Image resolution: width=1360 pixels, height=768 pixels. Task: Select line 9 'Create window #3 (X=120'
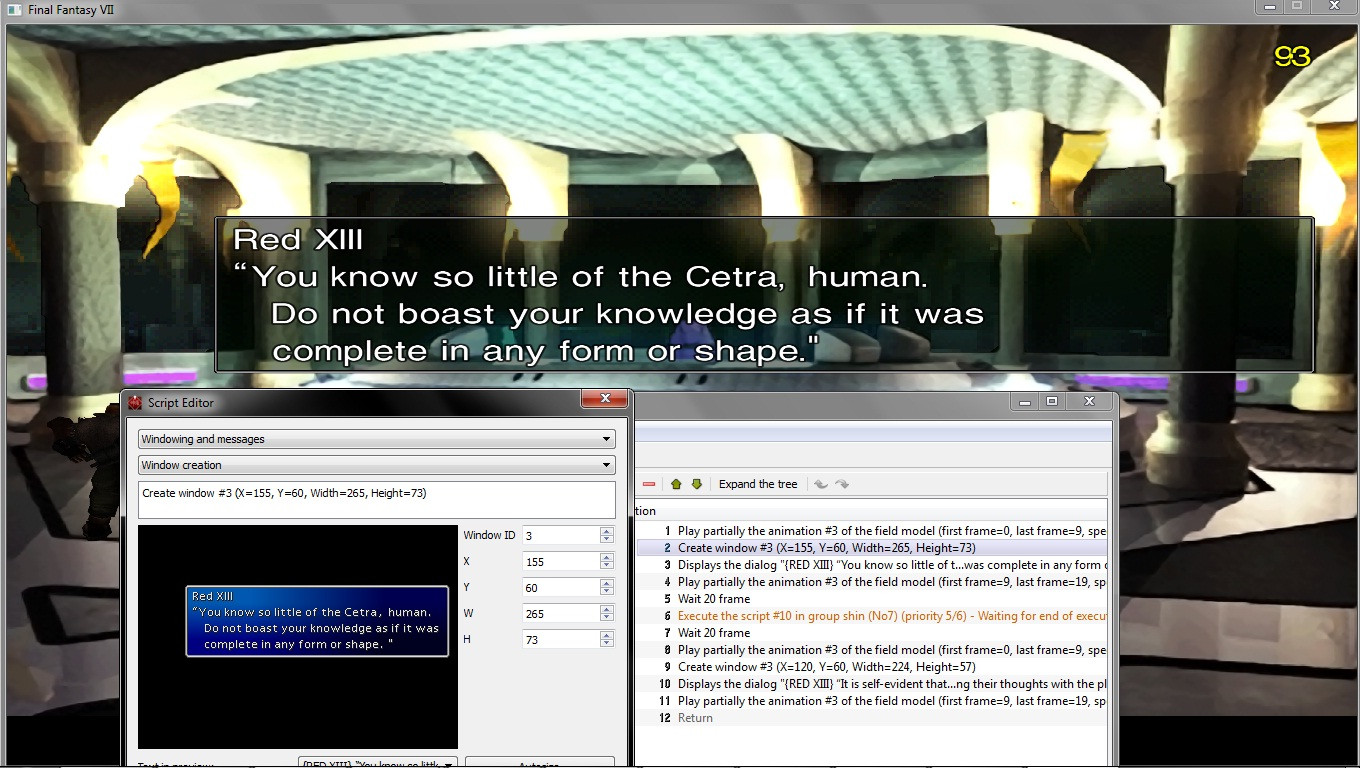(x=872, y=667)
